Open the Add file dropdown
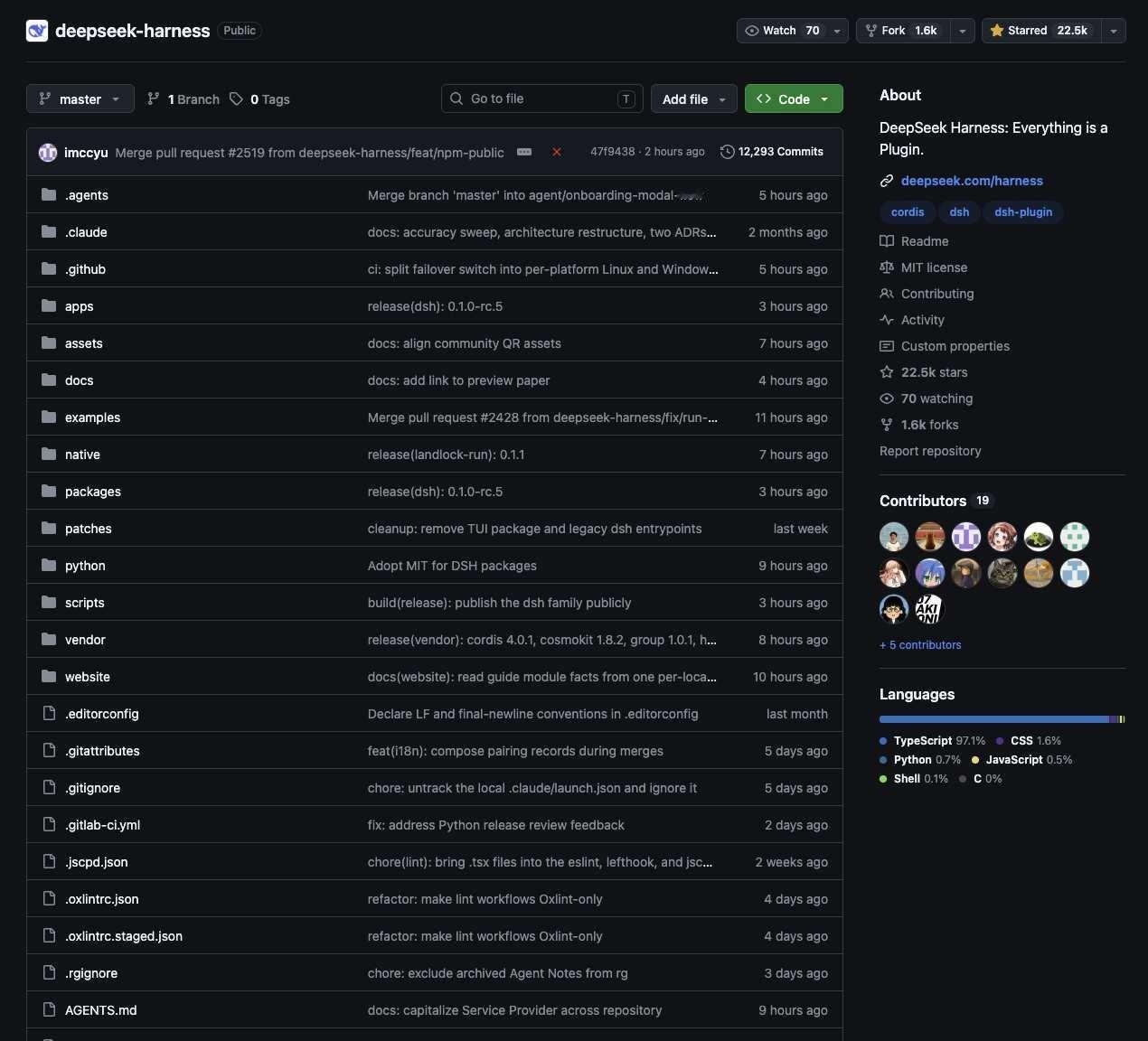This screenshot has width=1148, height=1041. pos(694,98)
